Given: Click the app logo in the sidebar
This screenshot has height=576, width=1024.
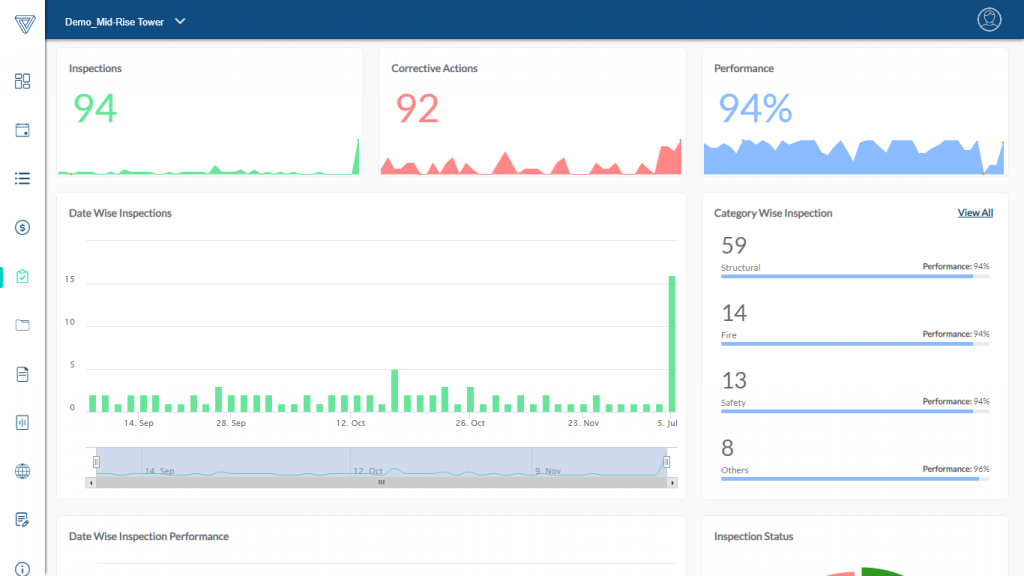Looking at the screenshot, I should (x=25, y=24).
